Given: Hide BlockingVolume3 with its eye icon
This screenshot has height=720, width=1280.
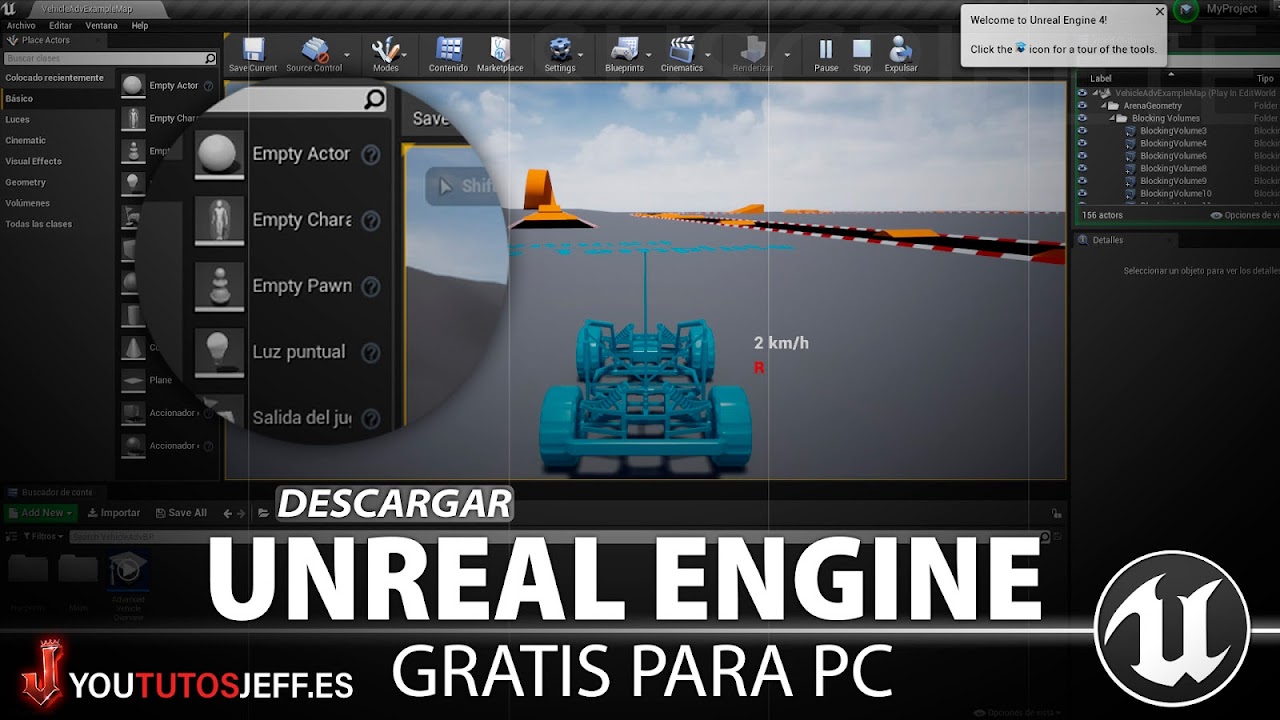Looking at the screenshot, I should pyautogui.click(x=1082, y=131).
